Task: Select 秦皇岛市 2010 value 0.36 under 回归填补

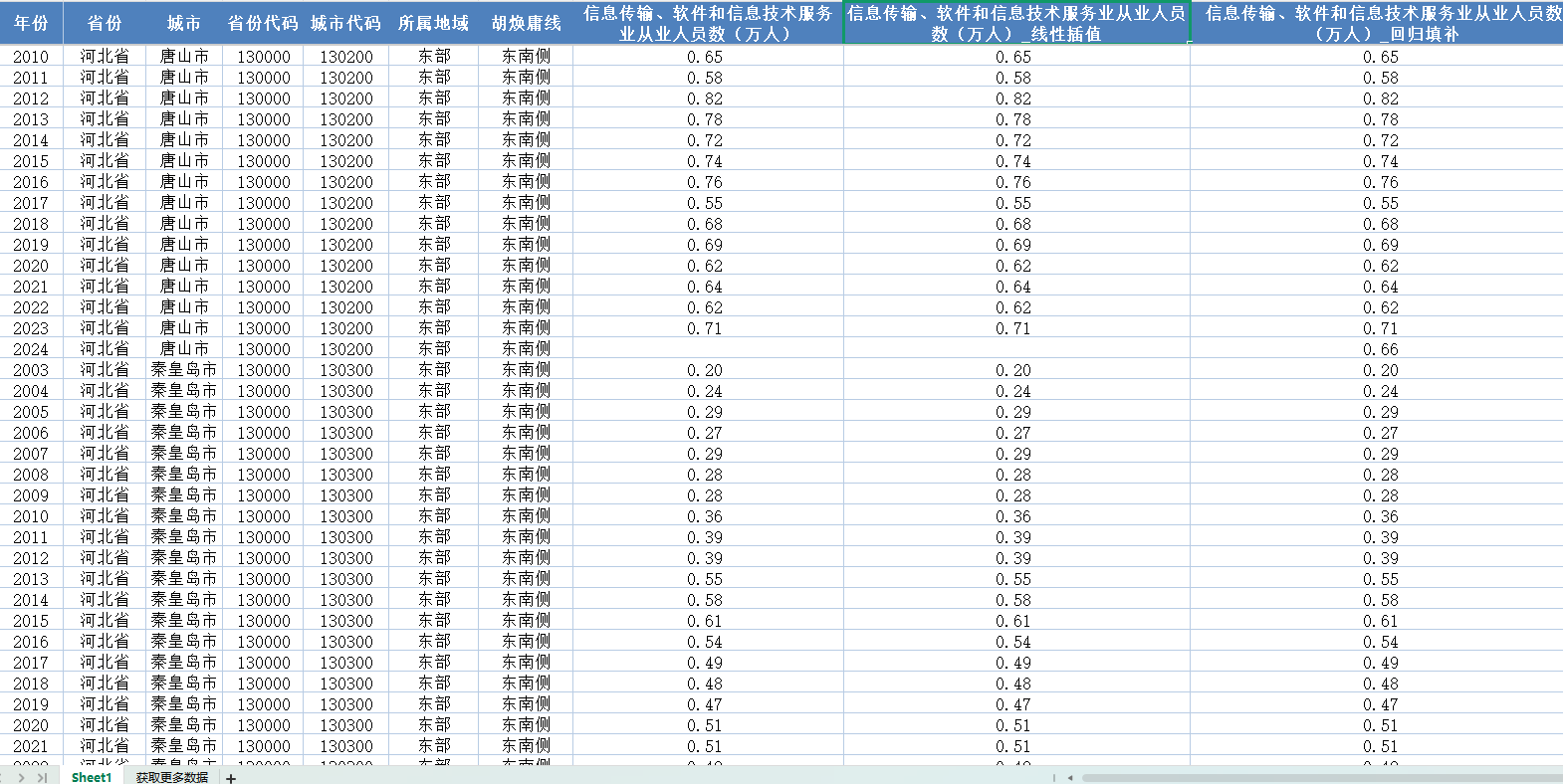Action: [1381, 516]
